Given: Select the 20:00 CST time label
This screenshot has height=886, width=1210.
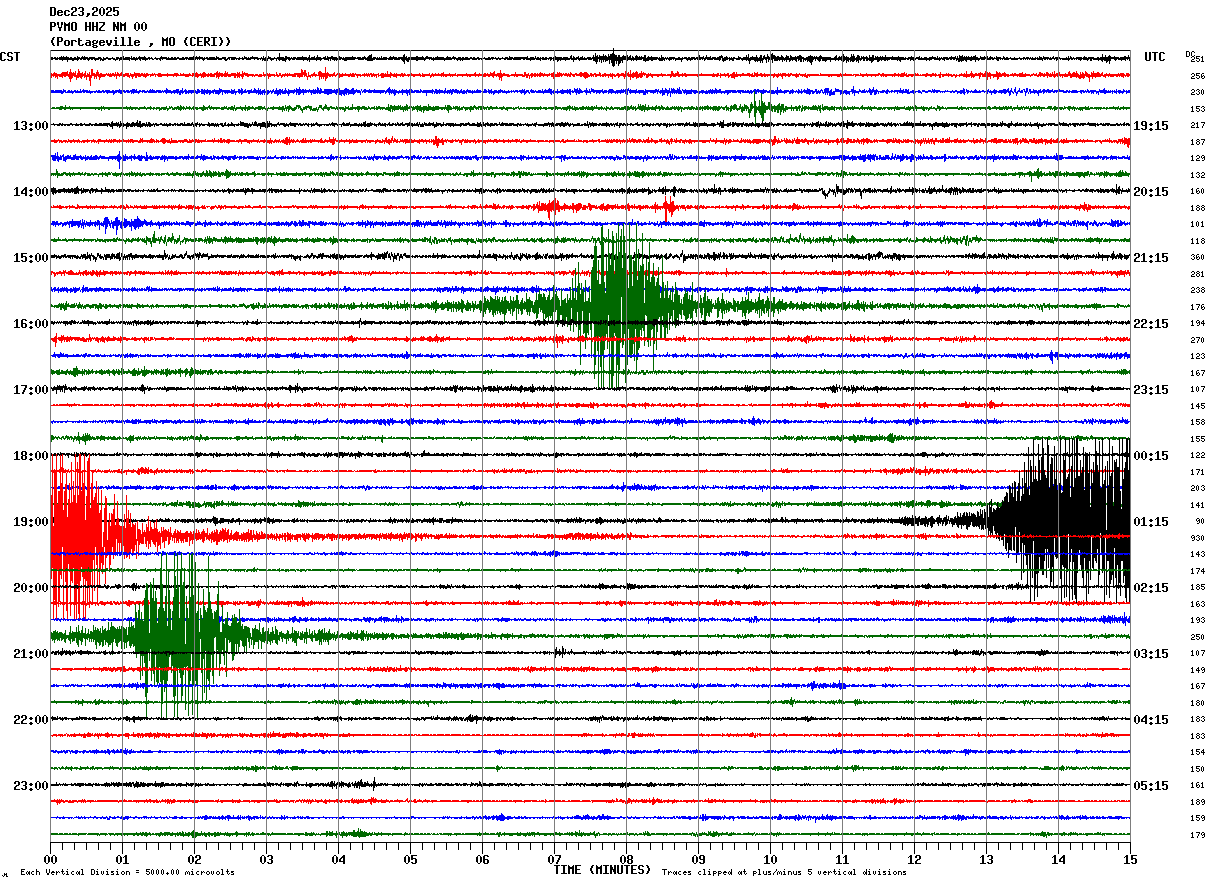Looking at the screenshot, I should pos(30,588).
